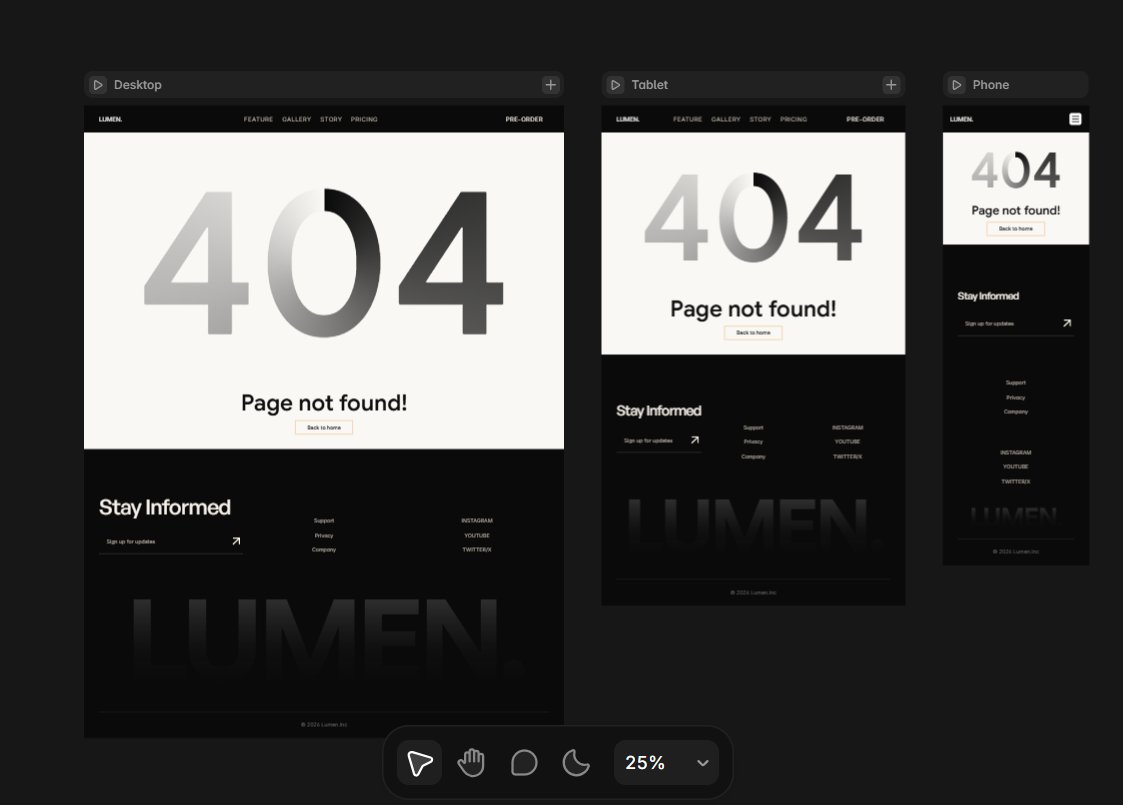1123x805 pixels.
Task: Click YOUTUBE link in Tablet footer
Action: point(847,441)
